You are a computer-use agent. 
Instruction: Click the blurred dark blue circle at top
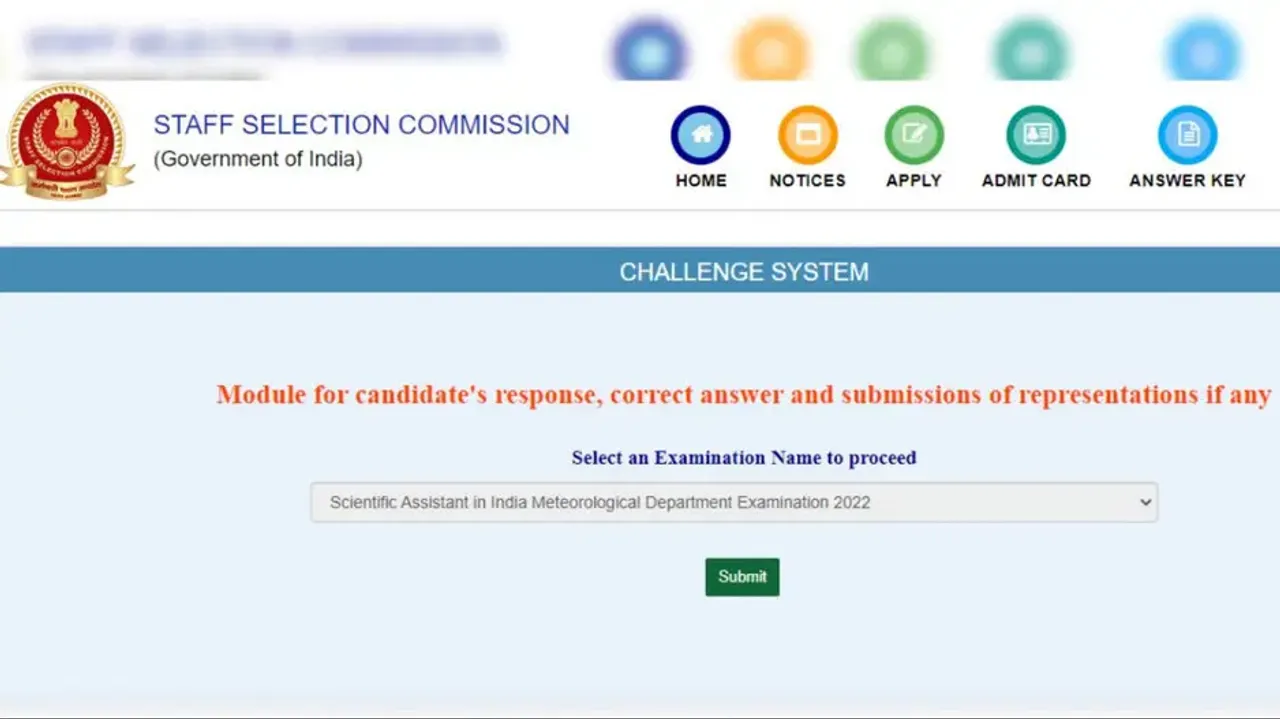pos(650,50)
